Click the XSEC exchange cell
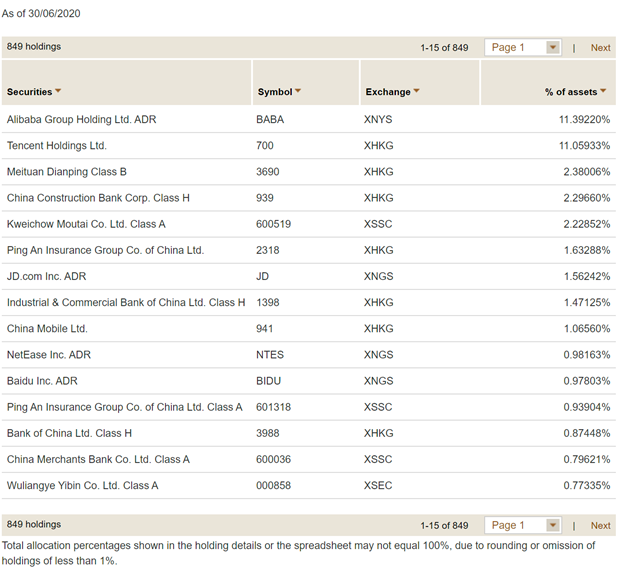This screenshot has width=624, height=568. point(378,486)
